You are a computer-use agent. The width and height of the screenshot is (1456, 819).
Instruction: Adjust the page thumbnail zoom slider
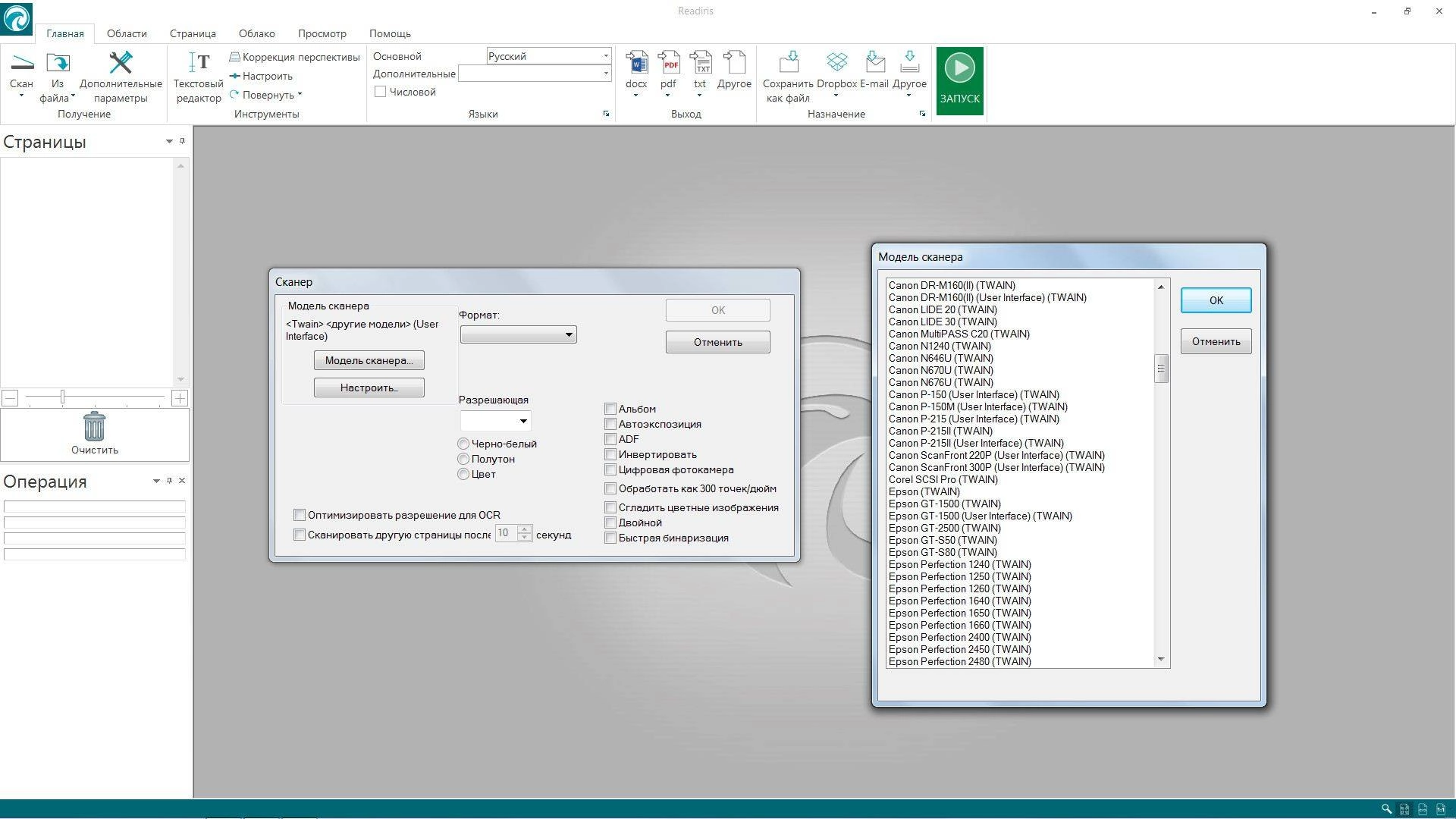62,397
